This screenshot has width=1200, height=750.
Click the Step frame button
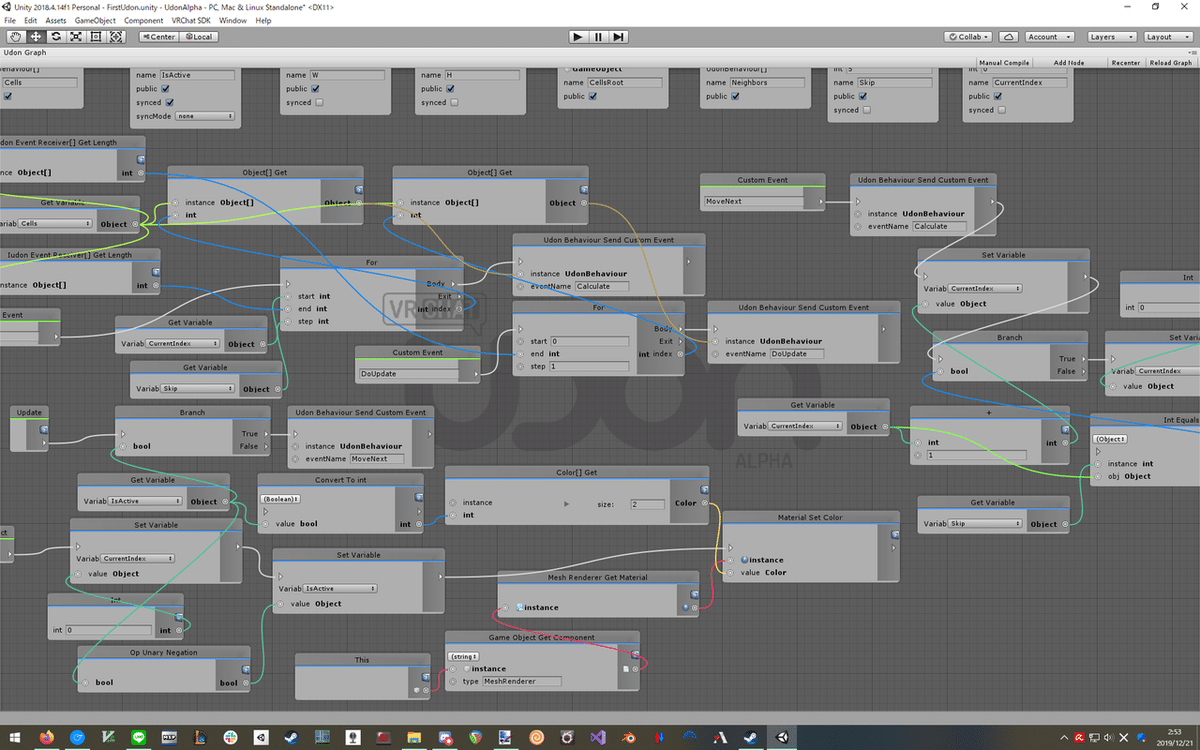pyautogui.click(x=619, y=37)
